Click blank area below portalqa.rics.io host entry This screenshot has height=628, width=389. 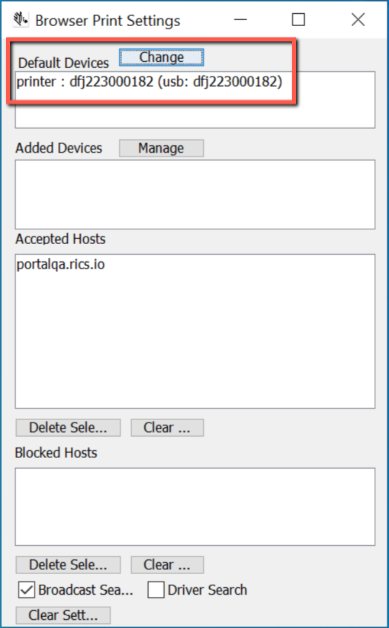coord(195,340)
